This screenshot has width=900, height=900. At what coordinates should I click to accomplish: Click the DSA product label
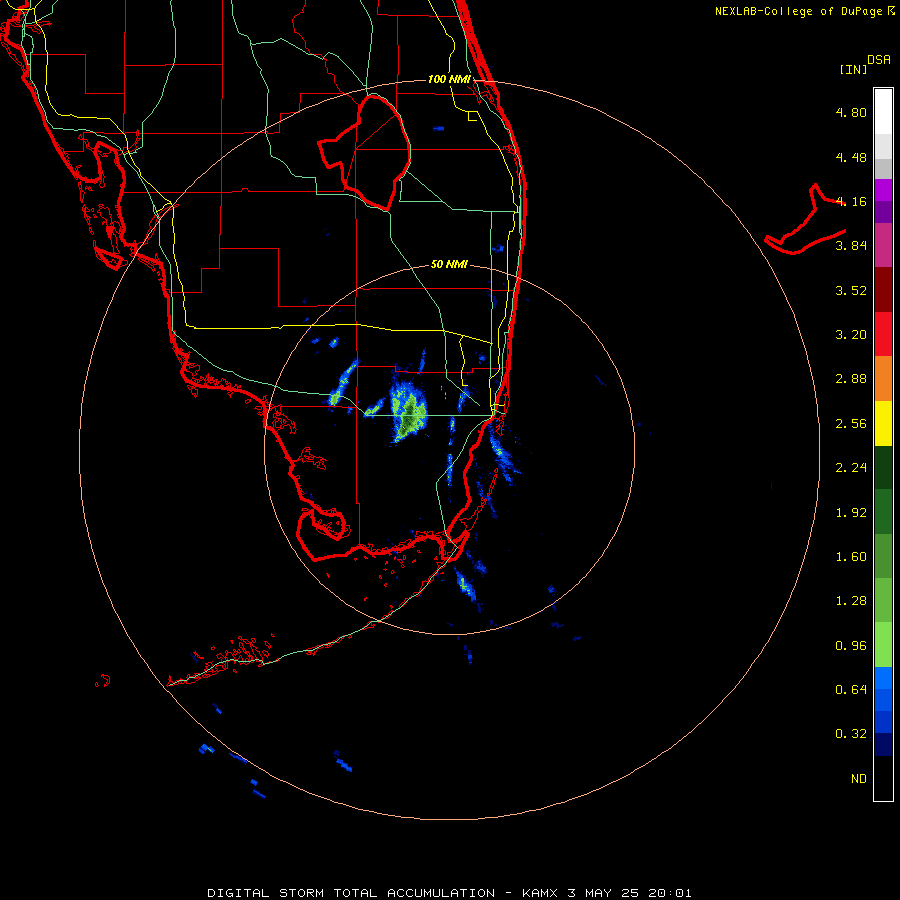(879, 60)
